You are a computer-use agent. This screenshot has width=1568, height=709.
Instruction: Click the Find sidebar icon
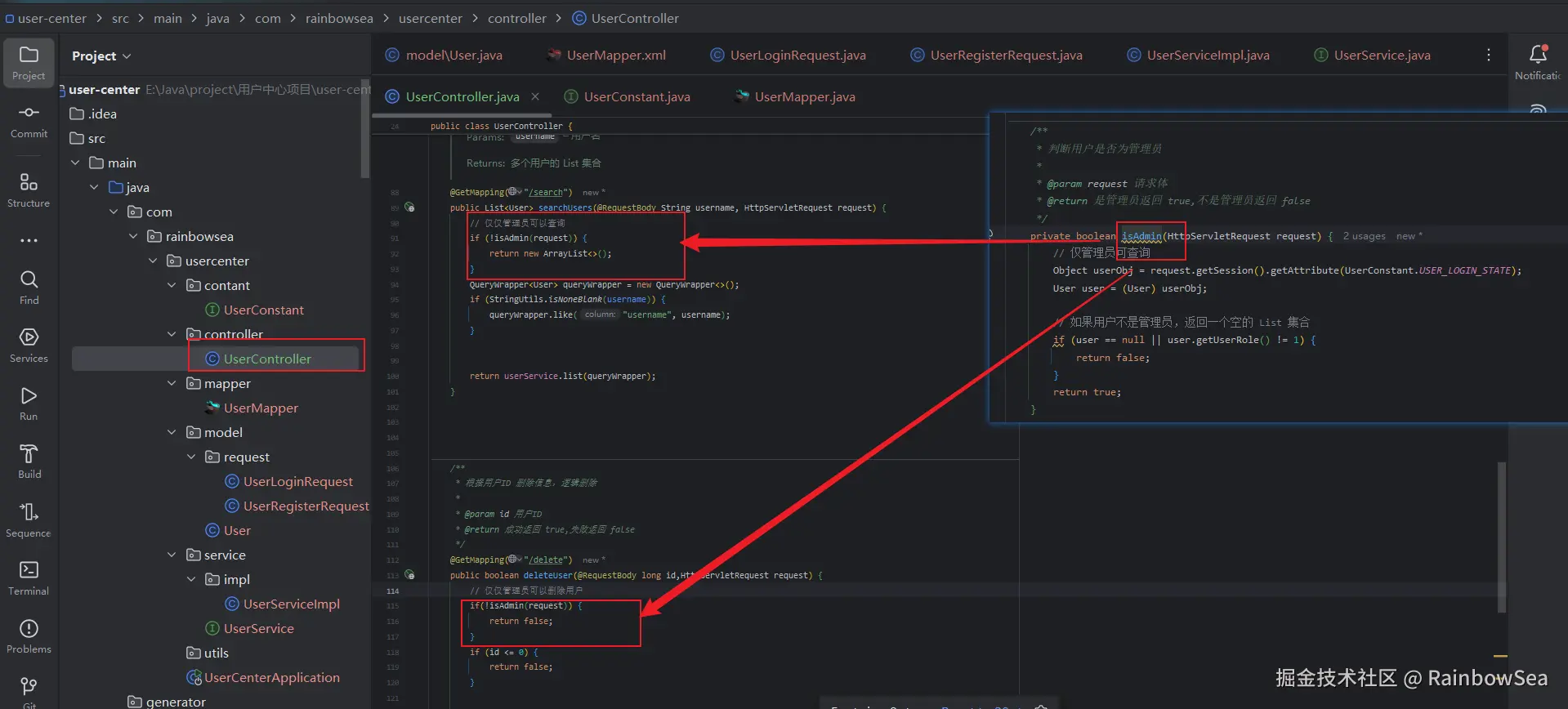[x=29, y=287]
